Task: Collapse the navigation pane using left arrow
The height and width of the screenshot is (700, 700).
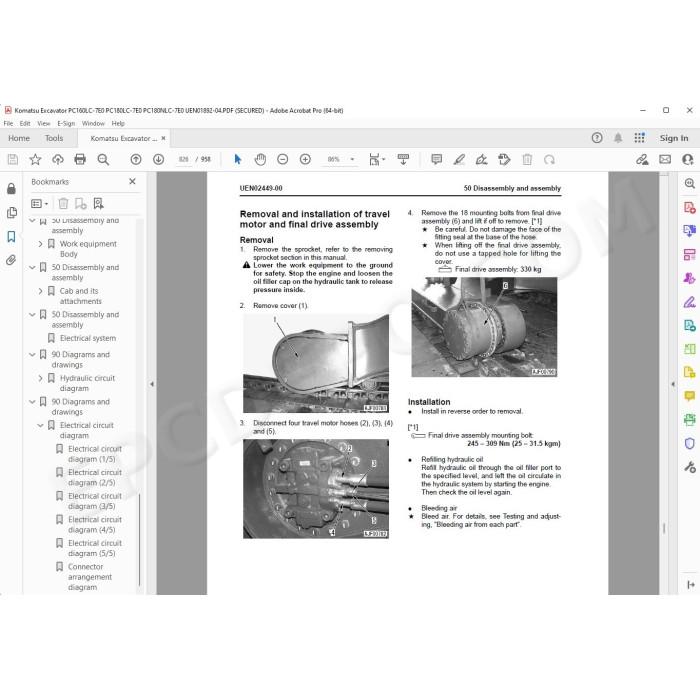Action: tap(152, 384)
